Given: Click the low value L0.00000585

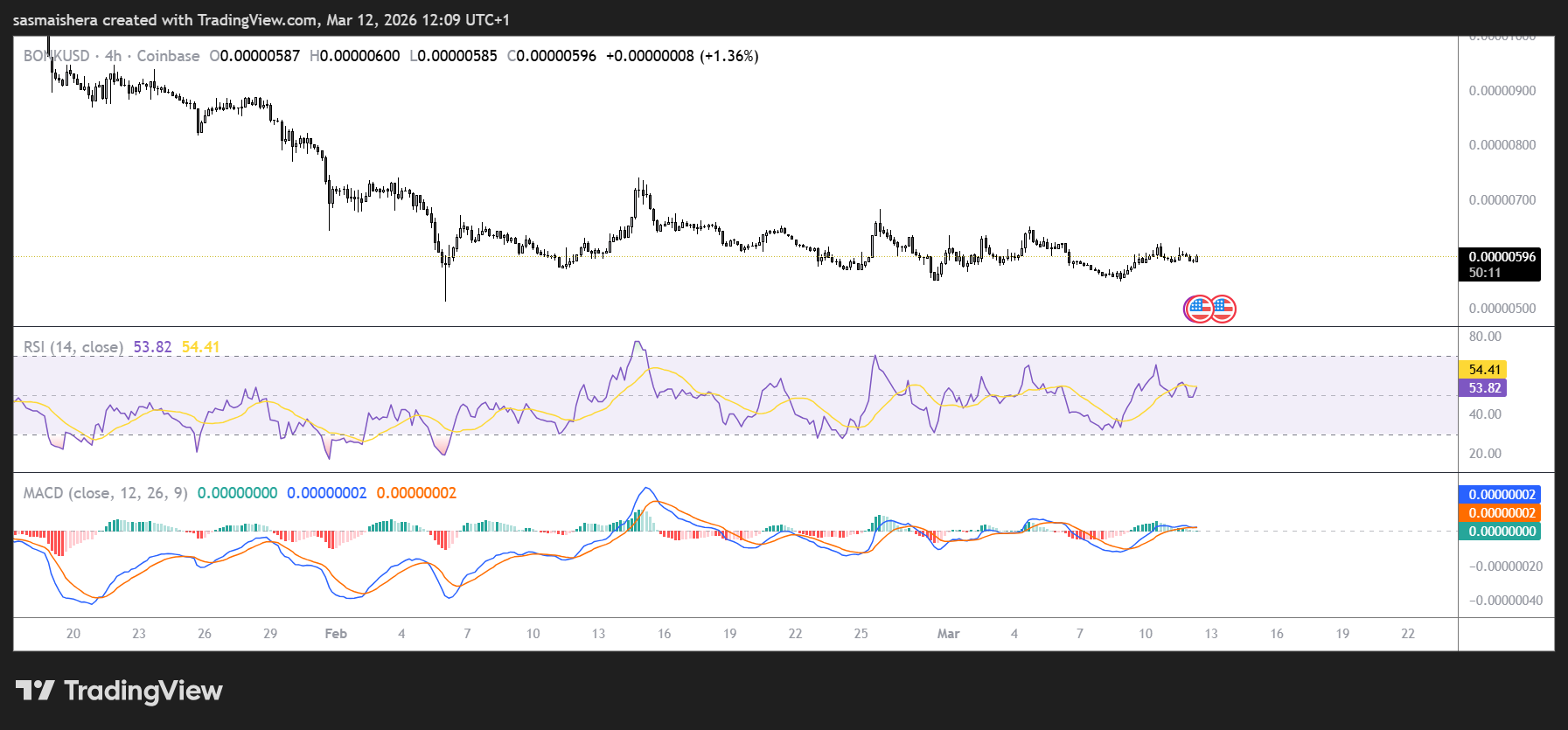Looking at the screenshot, I should point(453,56).
